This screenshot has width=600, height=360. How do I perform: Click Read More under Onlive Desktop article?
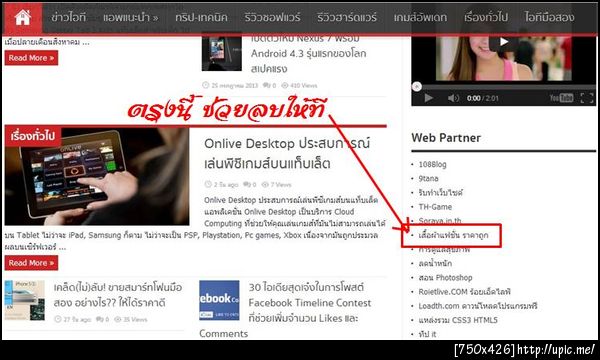(x=31, y=263)
